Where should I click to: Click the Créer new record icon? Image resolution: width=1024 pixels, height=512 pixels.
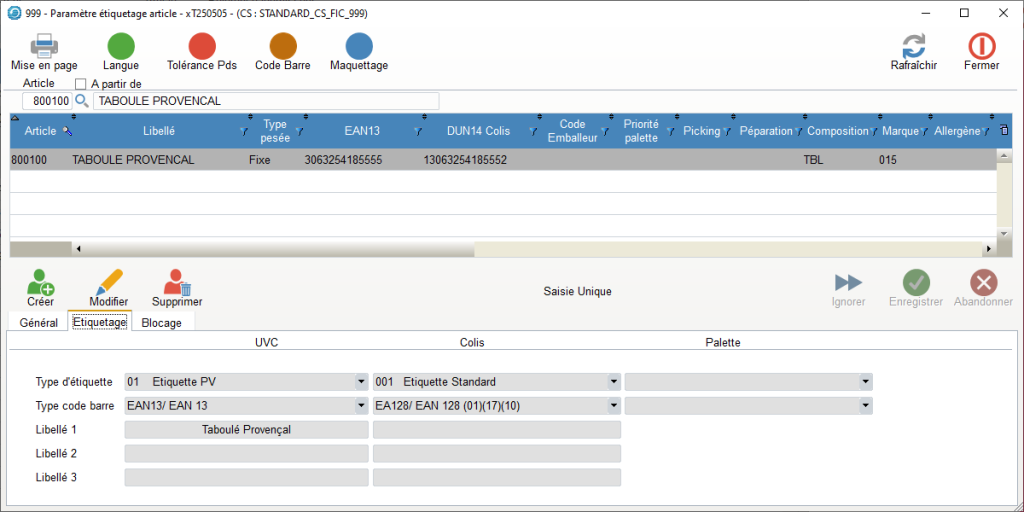click(x=41, y=283)
